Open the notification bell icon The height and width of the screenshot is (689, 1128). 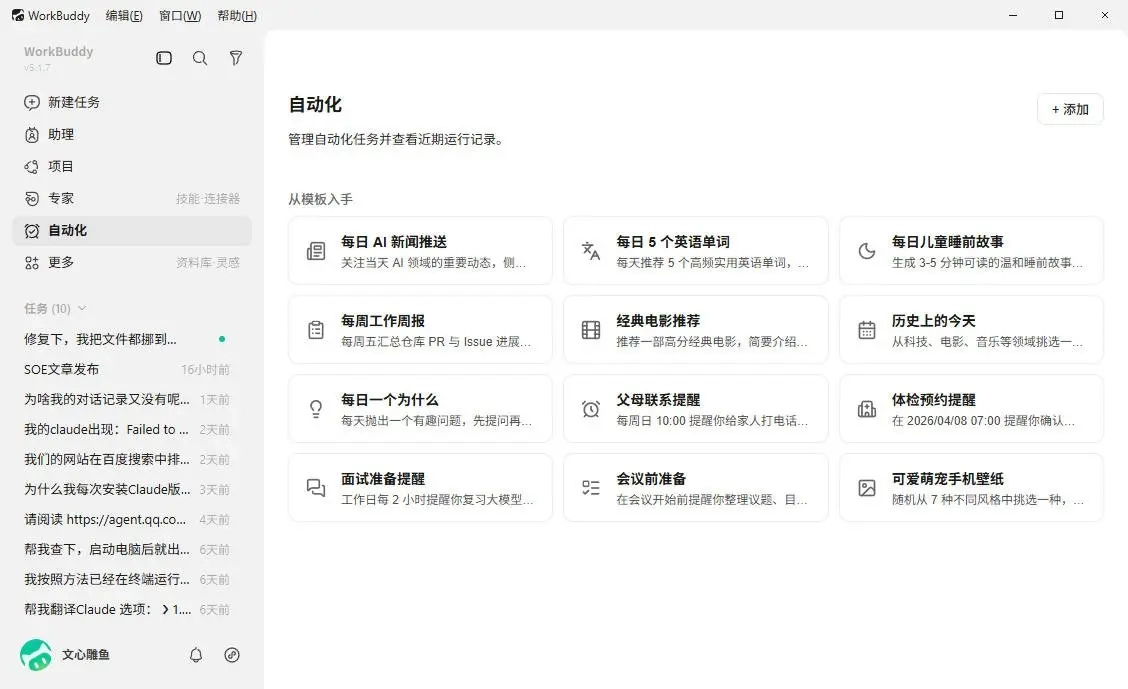click(196, 654)
